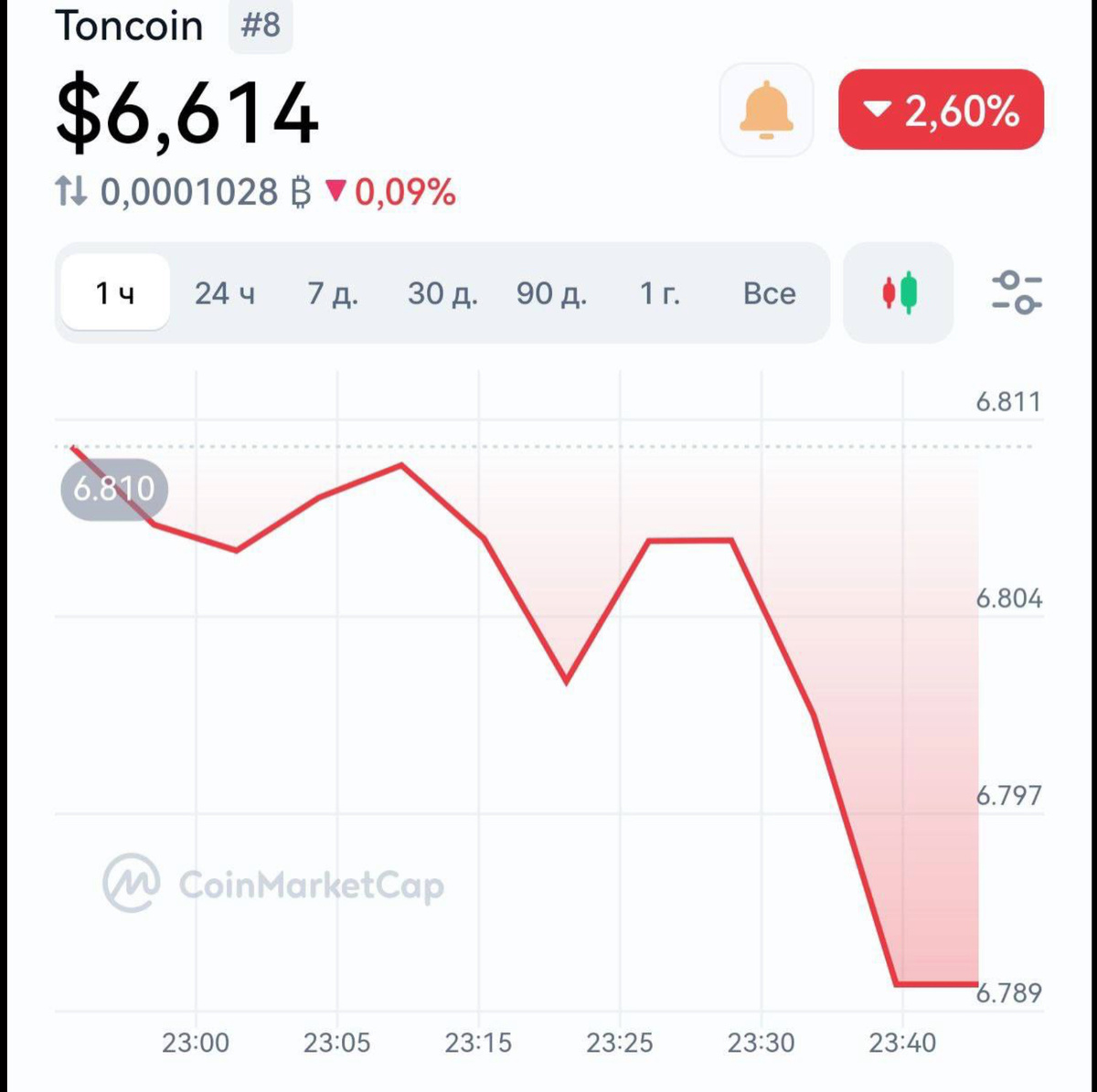The image size is (1097, 1092).
Task: Tap the swap arrows next to BTC price
Action: (70, 192)
